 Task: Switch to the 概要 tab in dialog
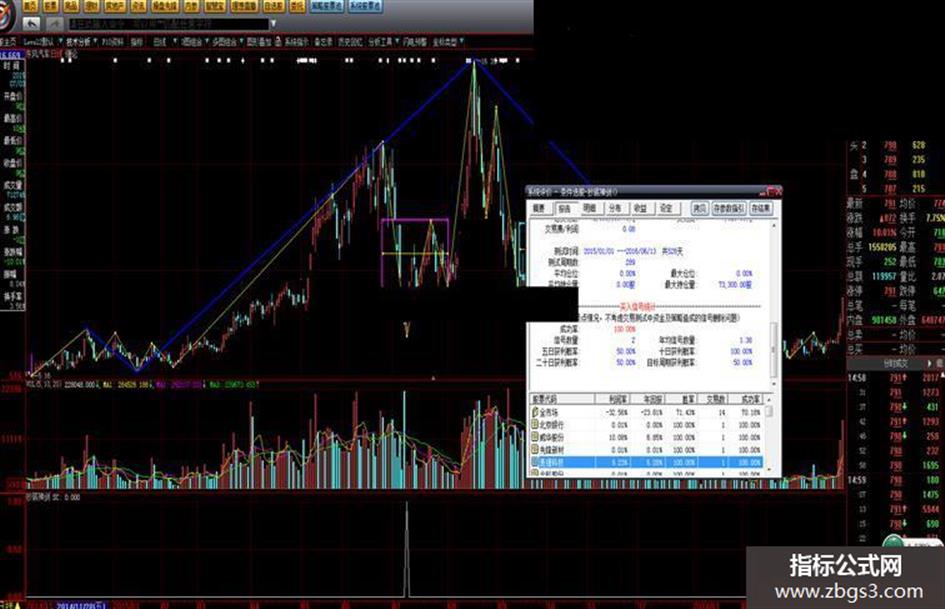[539, 208]
